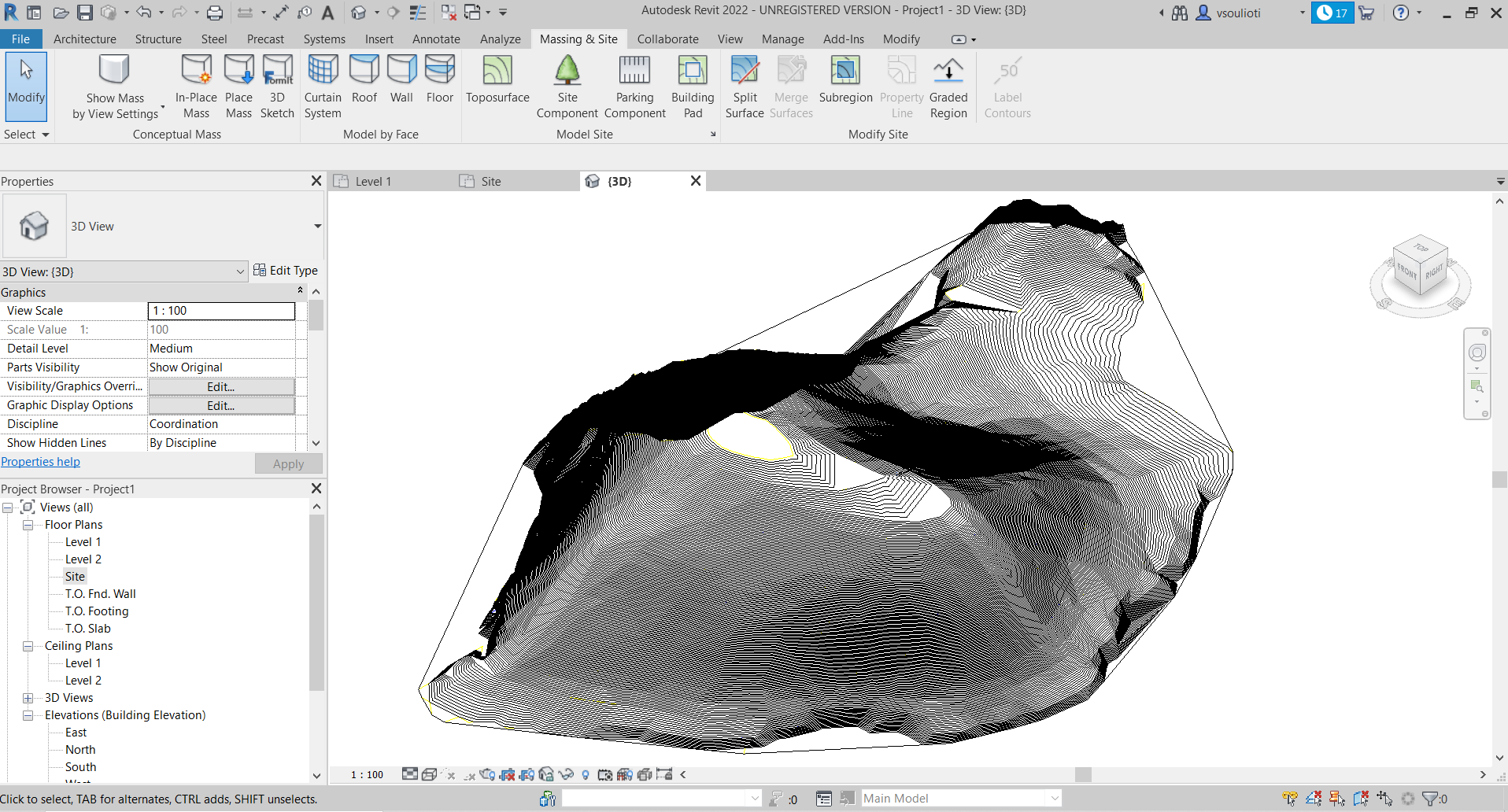Open Visual Style options in view control bar
1508x812 pixels.
click(x=429, y=774)
